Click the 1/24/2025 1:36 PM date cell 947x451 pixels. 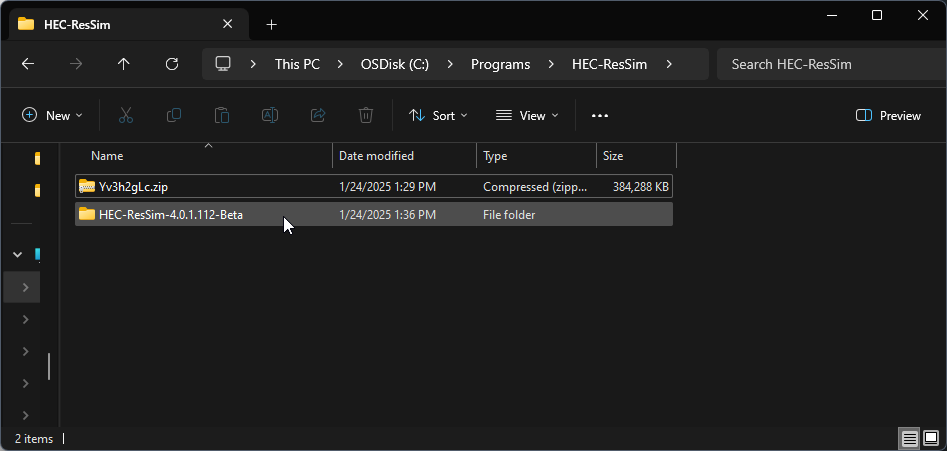tap(387, 215)
